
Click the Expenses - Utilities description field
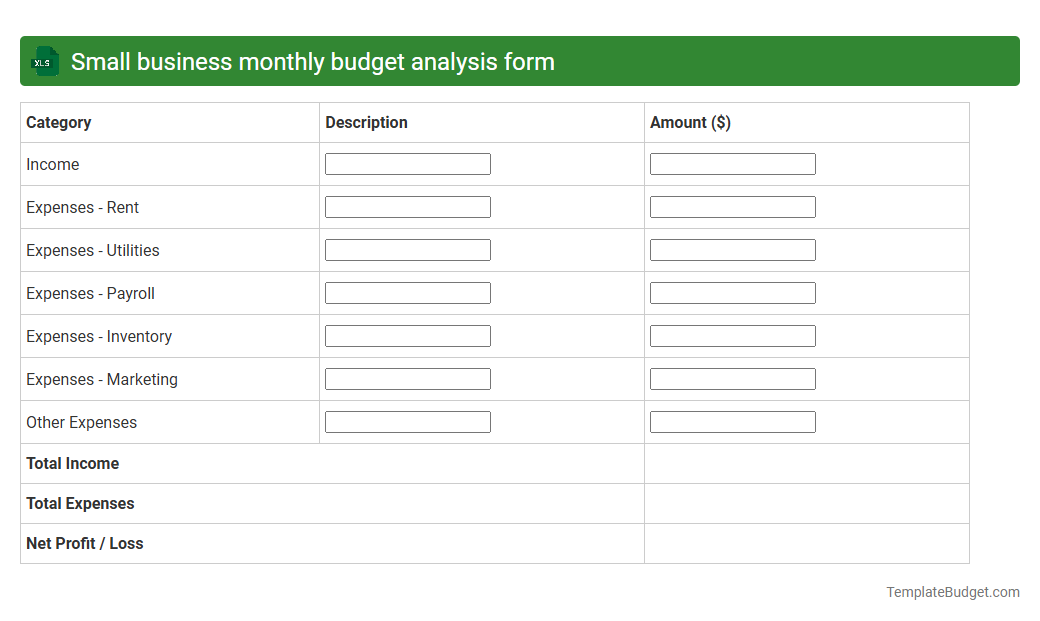coord(407,250)
